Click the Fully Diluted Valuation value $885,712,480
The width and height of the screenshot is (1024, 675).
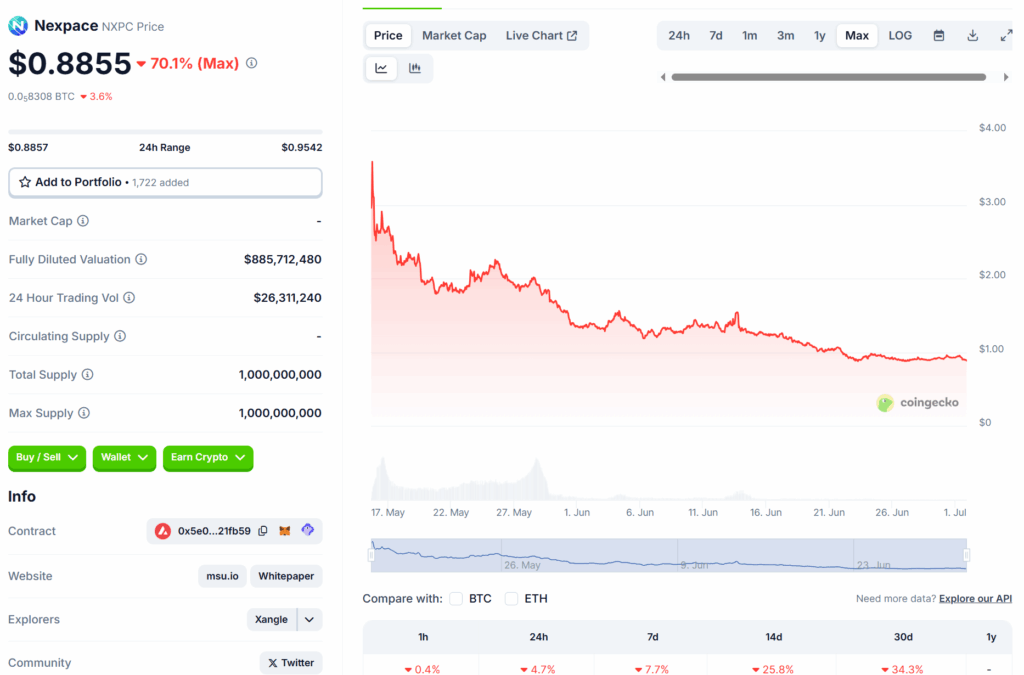(283, 259)
